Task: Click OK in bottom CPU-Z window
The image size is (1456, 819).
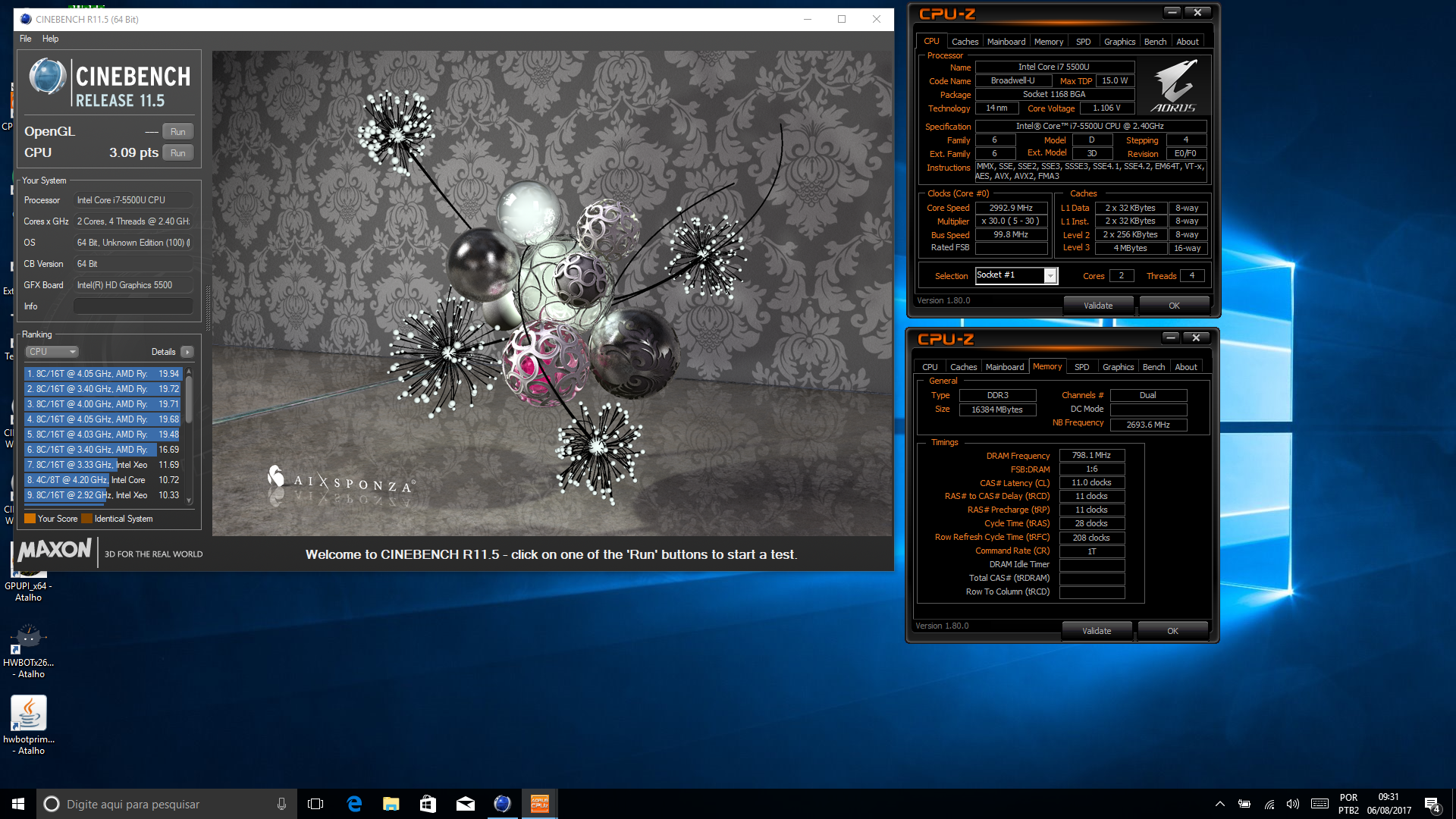Action: 1172,631
